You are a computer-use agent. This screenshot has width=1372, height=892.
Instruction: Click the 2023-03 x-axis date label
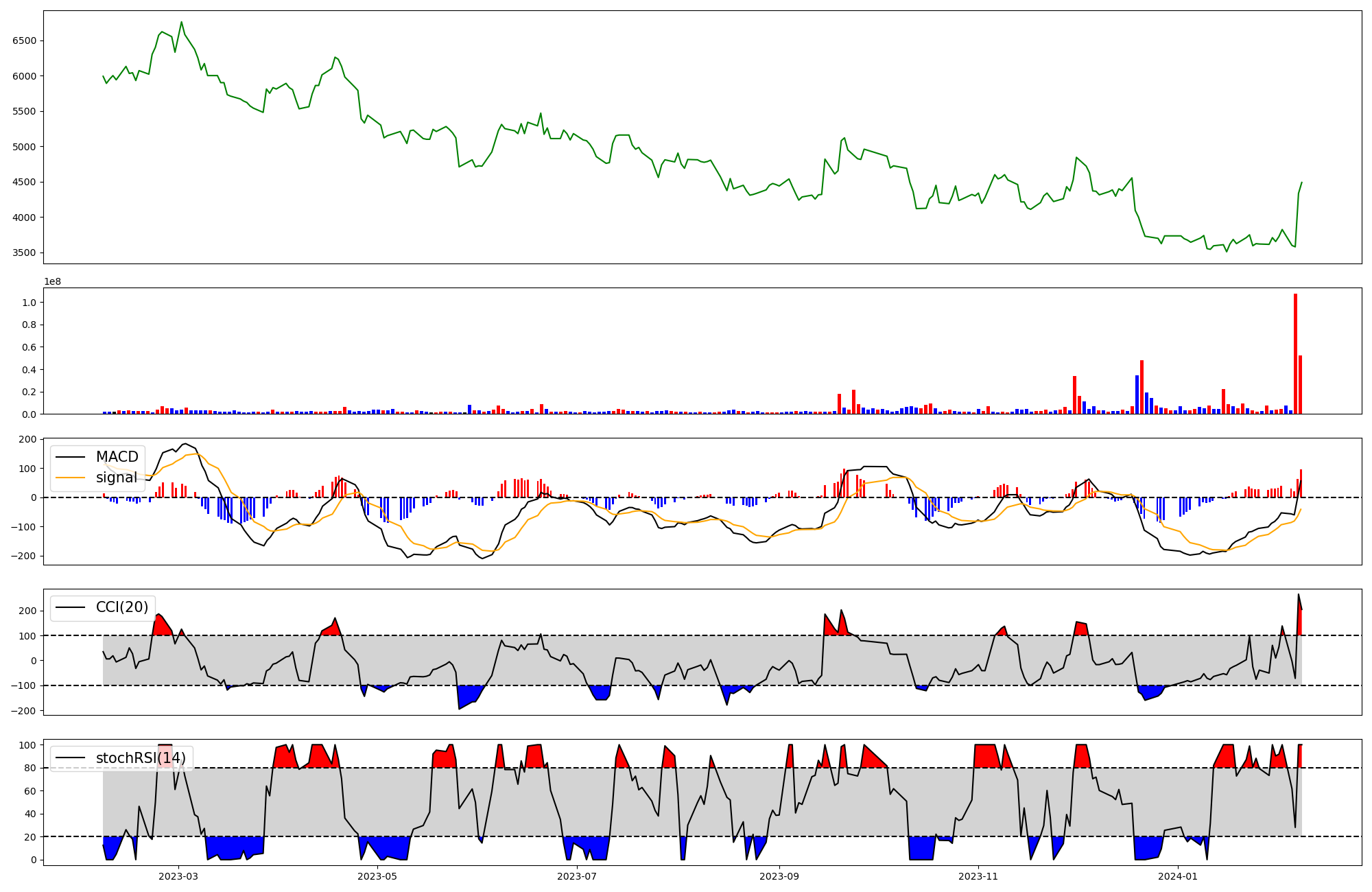(178, 876)
